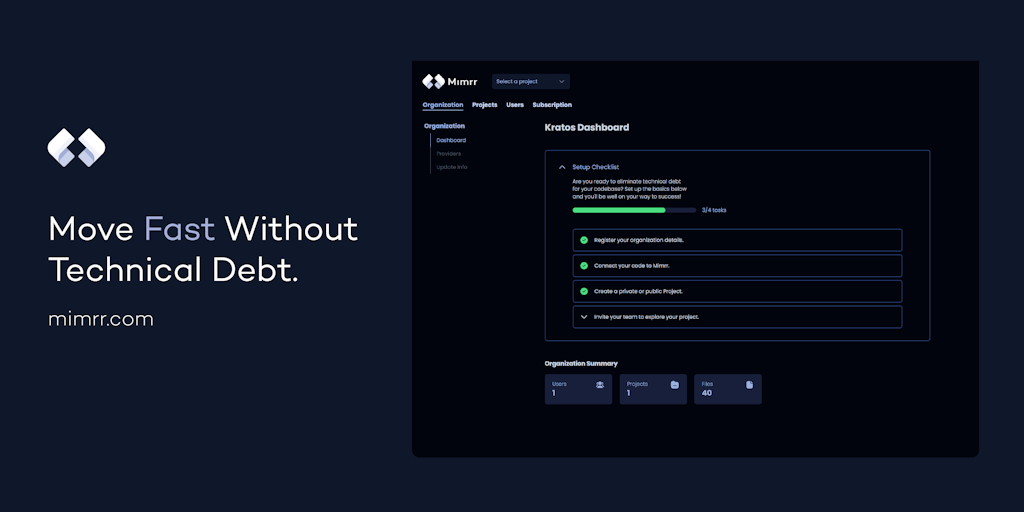Open Providers in the sidebar

click(x=449, y=153)
